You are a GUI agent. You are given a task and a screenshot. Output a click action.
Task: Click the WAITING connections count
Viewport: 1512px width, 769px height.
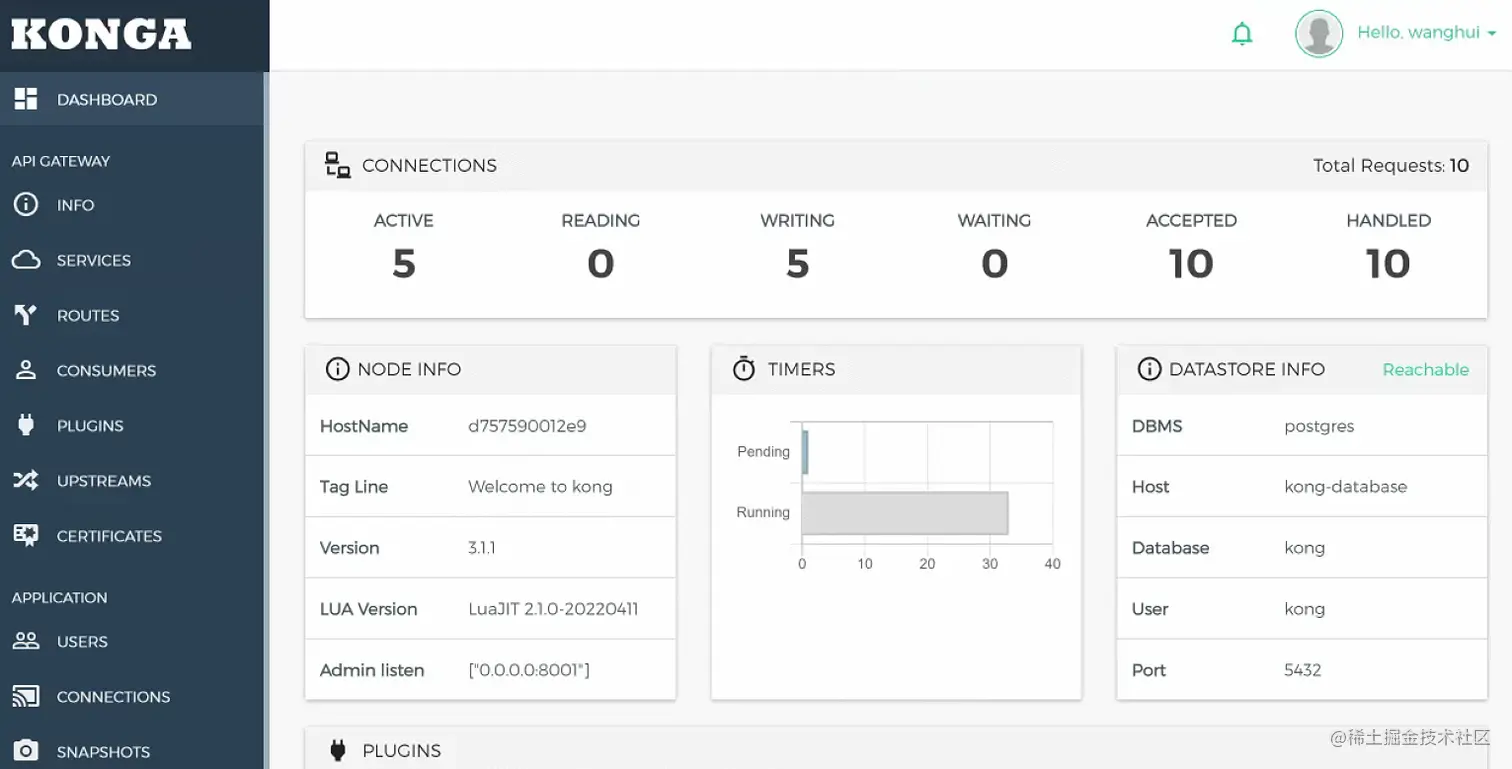pos(994,263)
